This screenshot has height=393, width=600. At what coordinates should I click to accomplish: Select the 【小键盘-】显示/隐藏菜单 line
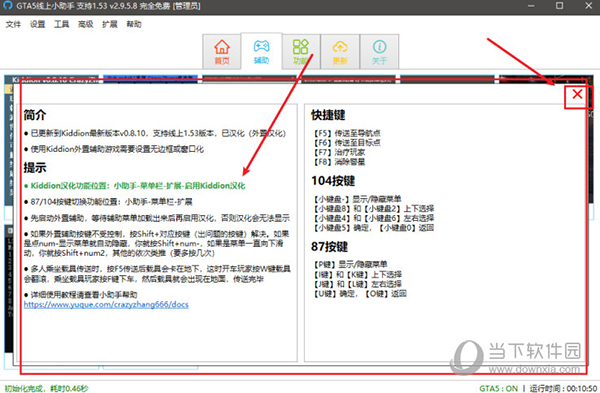(x=357, y=199)
